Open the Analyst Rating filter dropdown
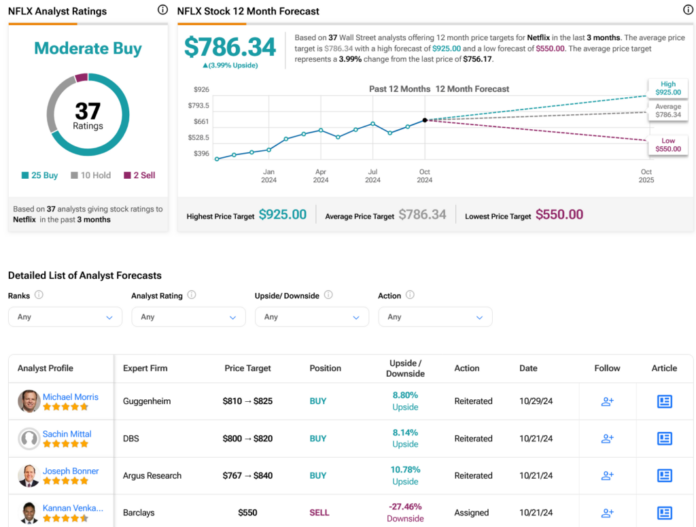Viewport: 696px width, 527px height. (188, 316)
